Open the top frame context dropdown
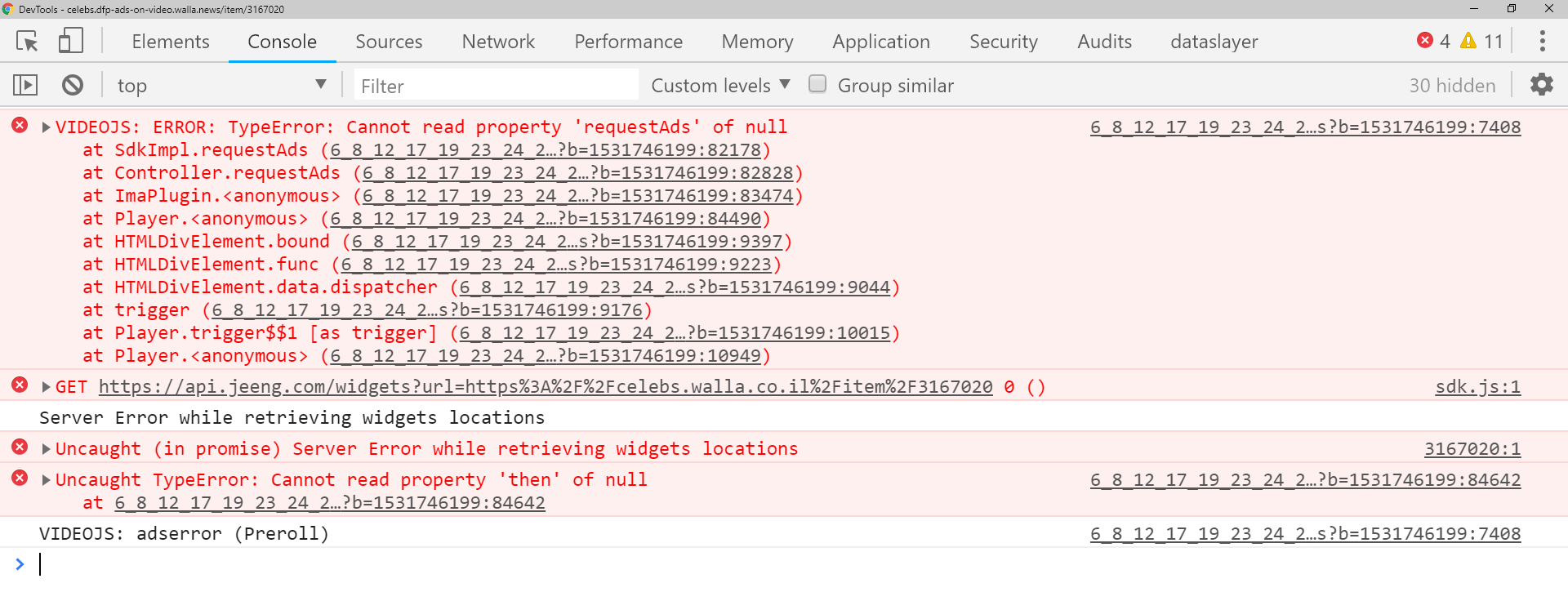The height and width of the screenshot is (592, 1568). (x=220, y=84)
